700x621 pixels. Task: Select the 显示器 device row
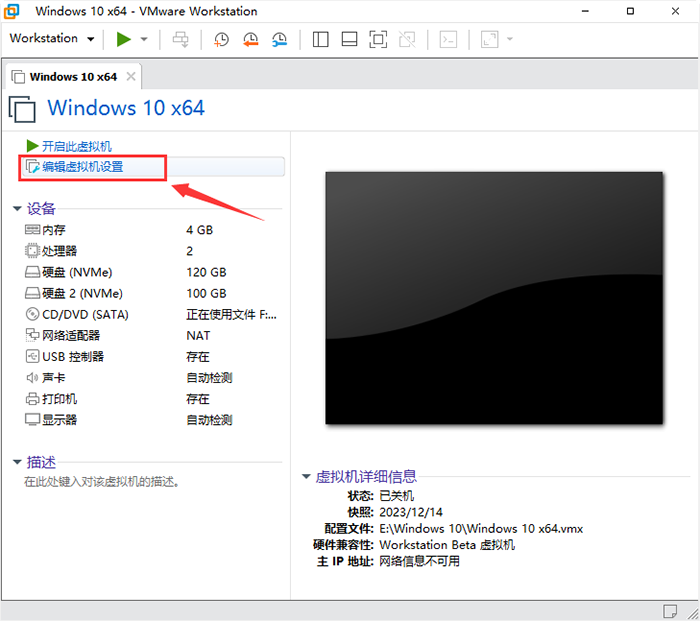pyautogui.click(x=152, y=420)
